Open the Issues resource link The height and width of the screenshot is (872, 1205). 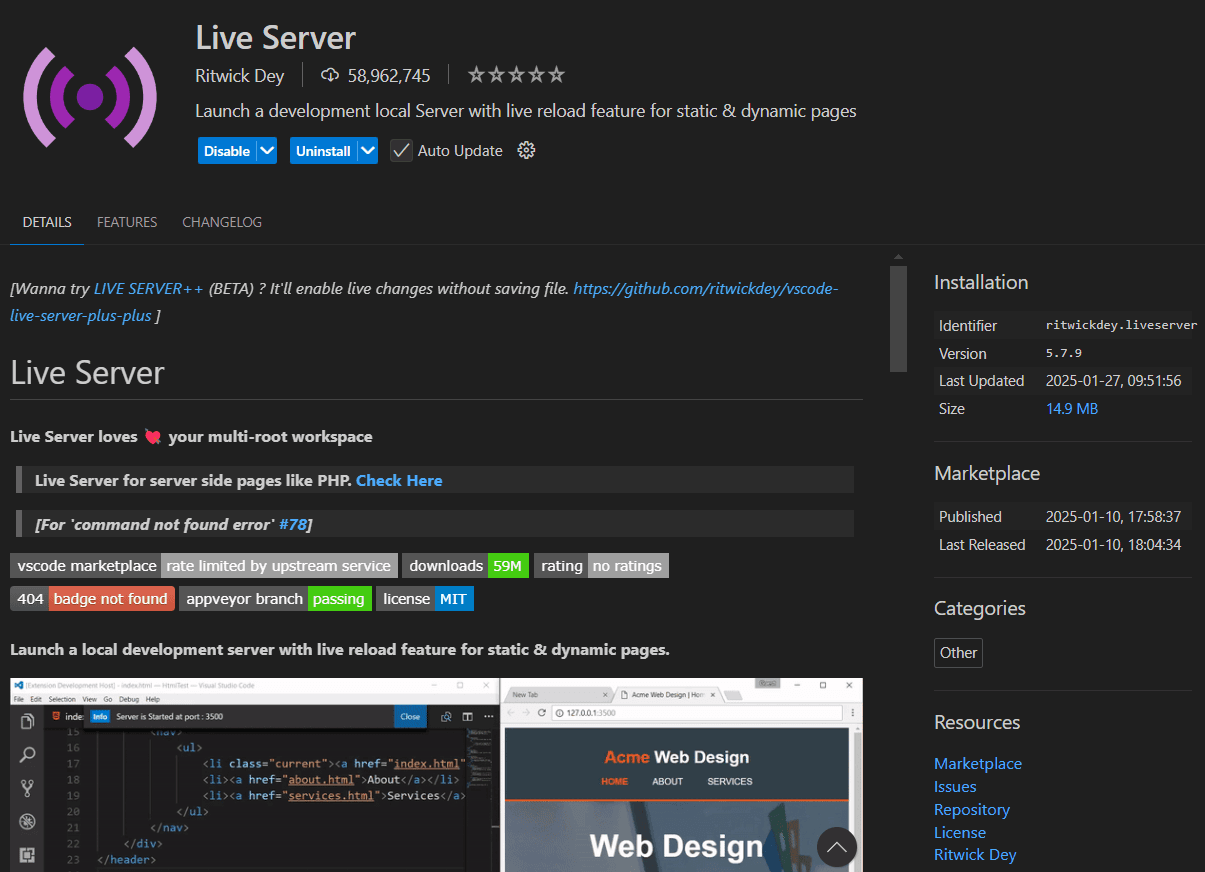point(955,787)
